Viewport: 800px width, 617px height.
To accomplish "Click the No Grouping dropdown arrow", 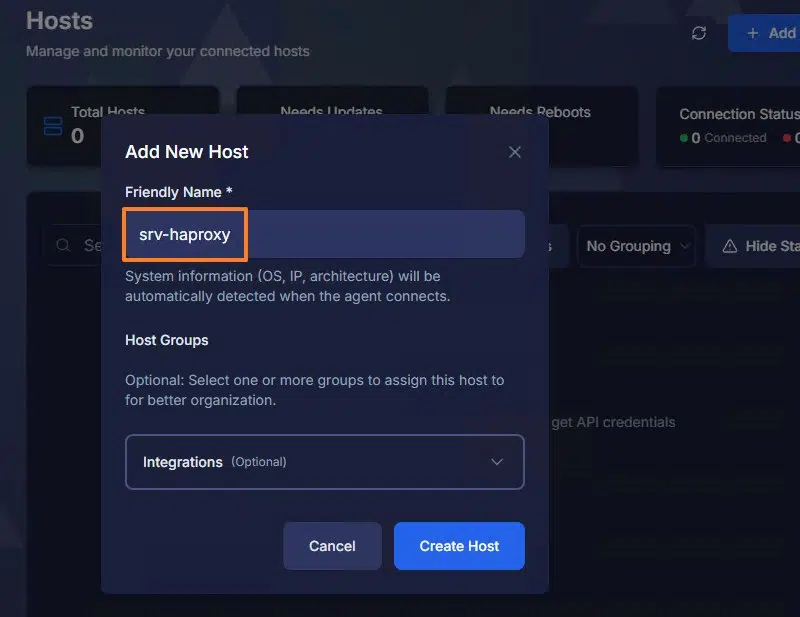I will (685, 246).
